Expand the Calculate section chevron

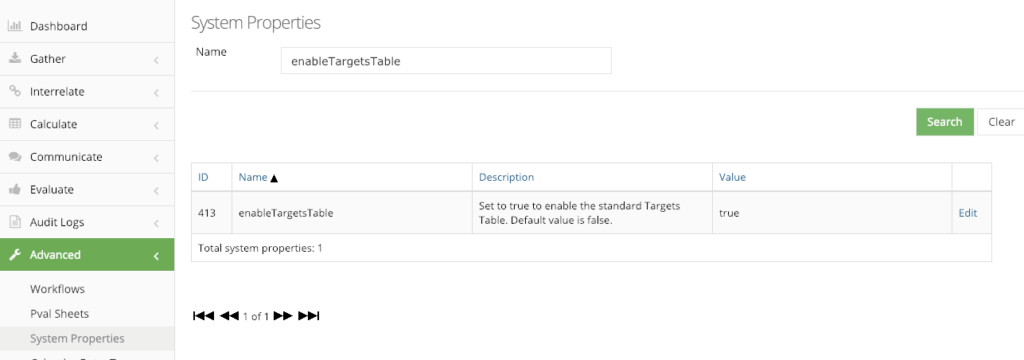tap(156, 125)
